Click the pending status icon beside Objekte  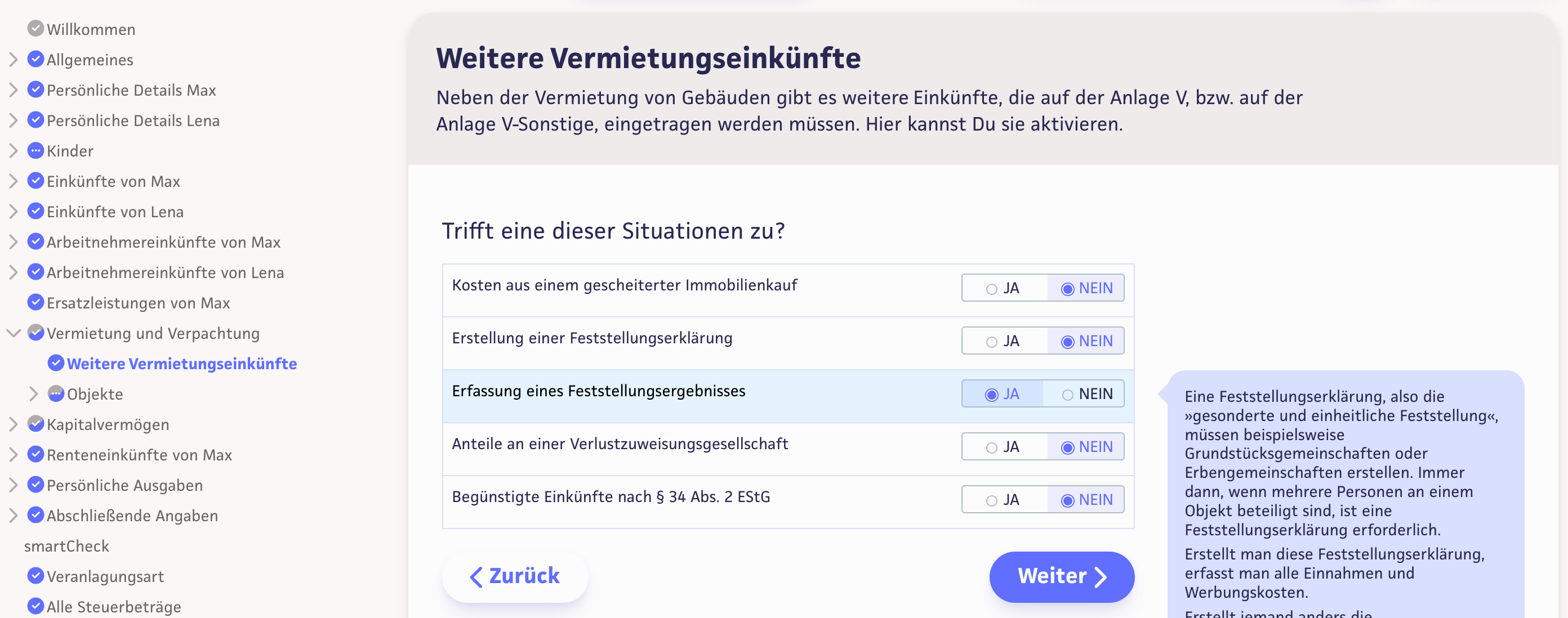(x=56, y=393)
